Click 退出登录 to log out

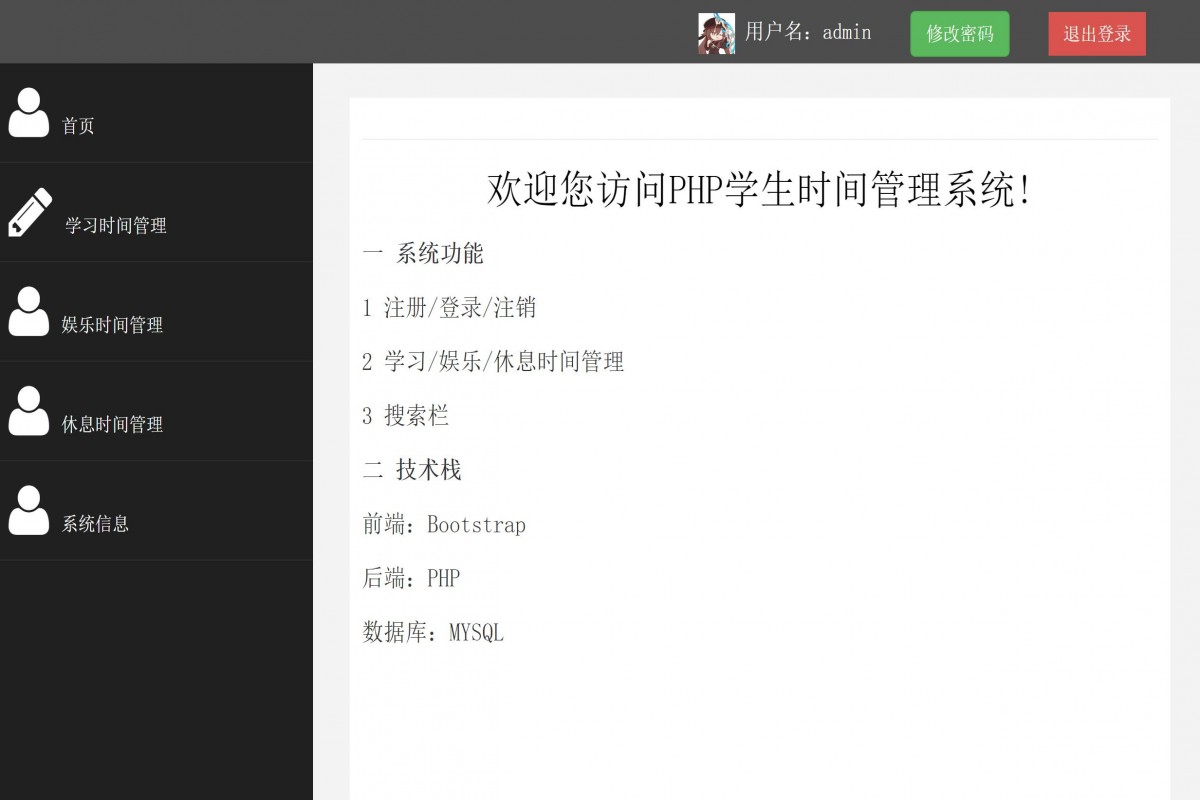coord(1096,33)
